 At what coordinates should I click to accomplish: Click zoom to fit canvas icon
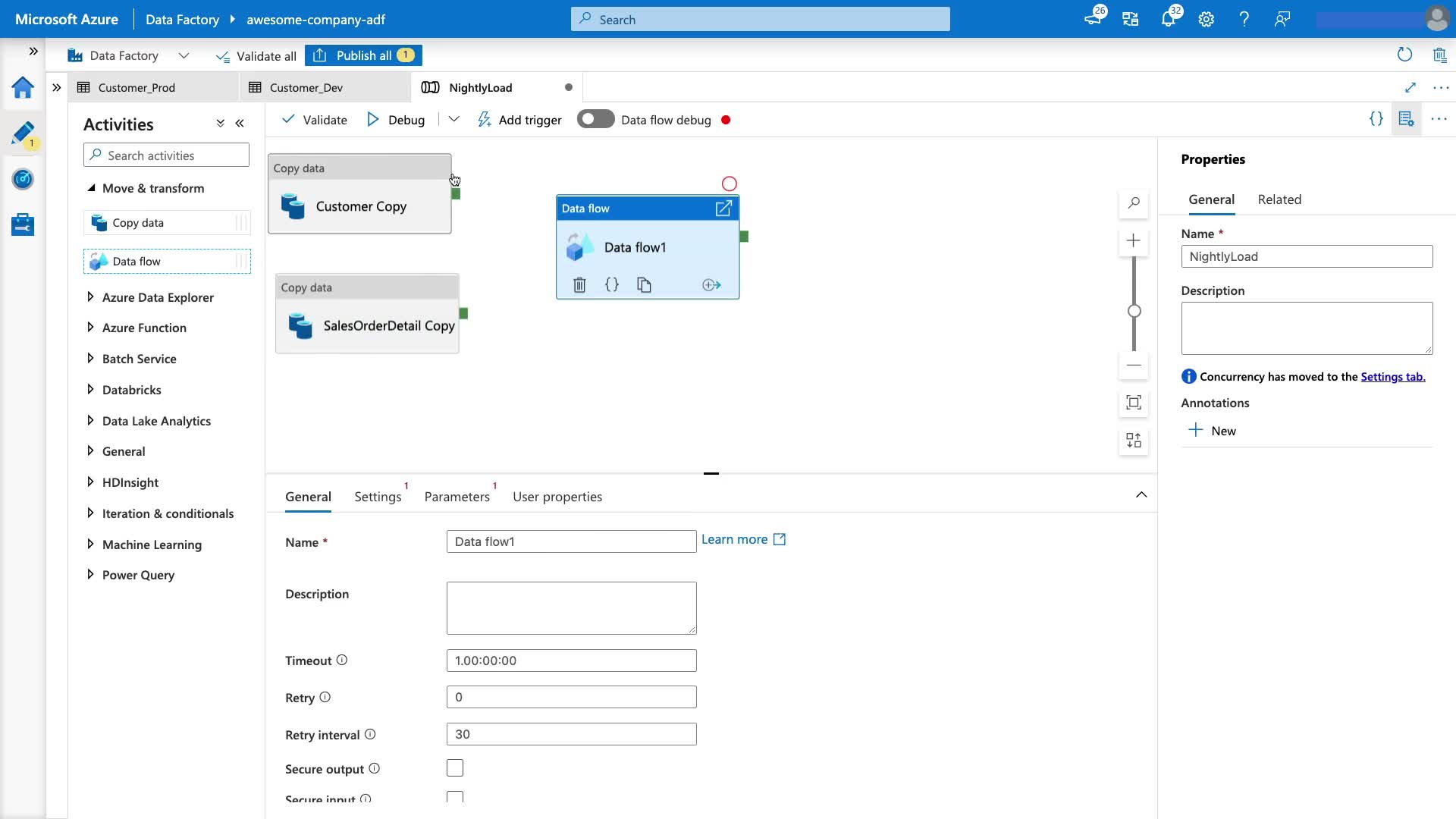[1134, 403]
